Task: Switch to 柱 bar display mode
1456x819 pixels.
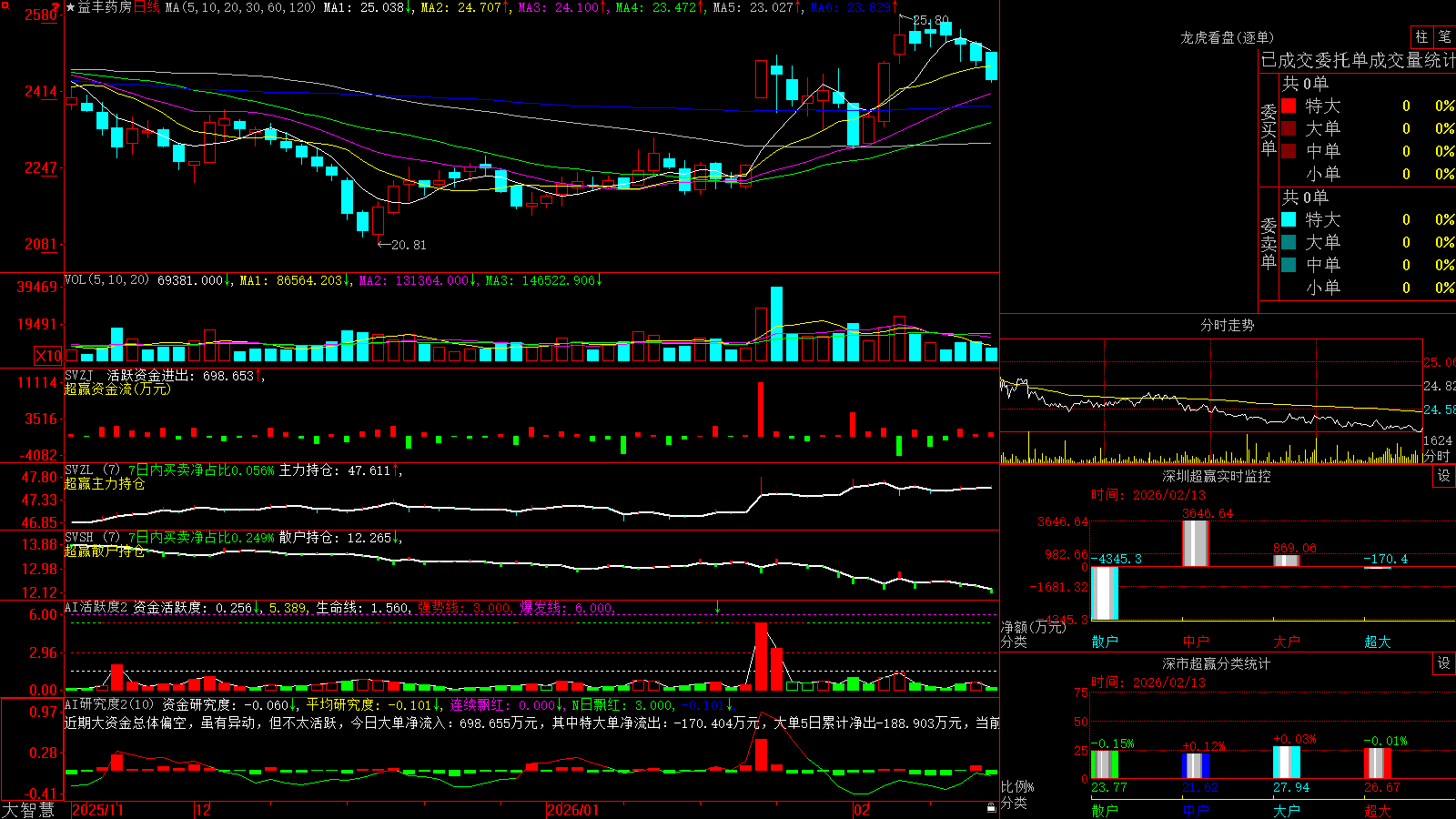Action: tap(1421, 36)
